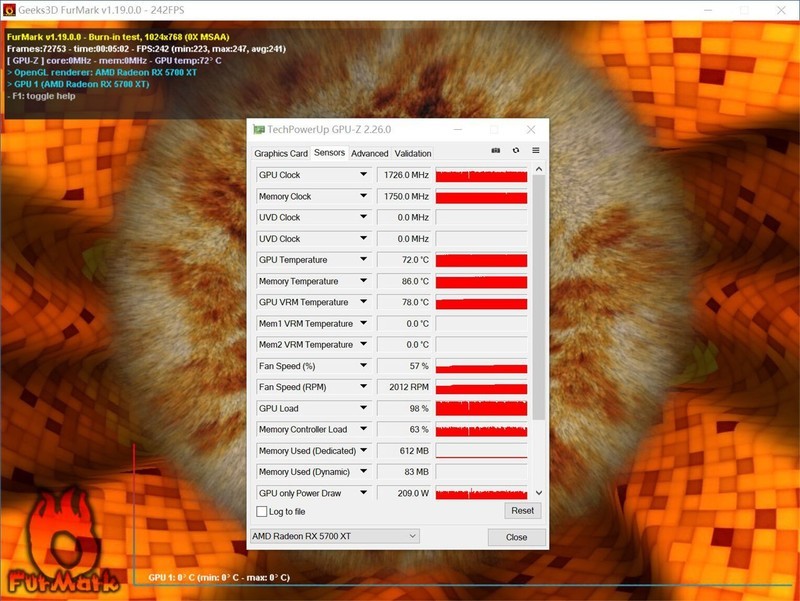
Task: Switch to the Advanced tab
Action: point(369,154)
